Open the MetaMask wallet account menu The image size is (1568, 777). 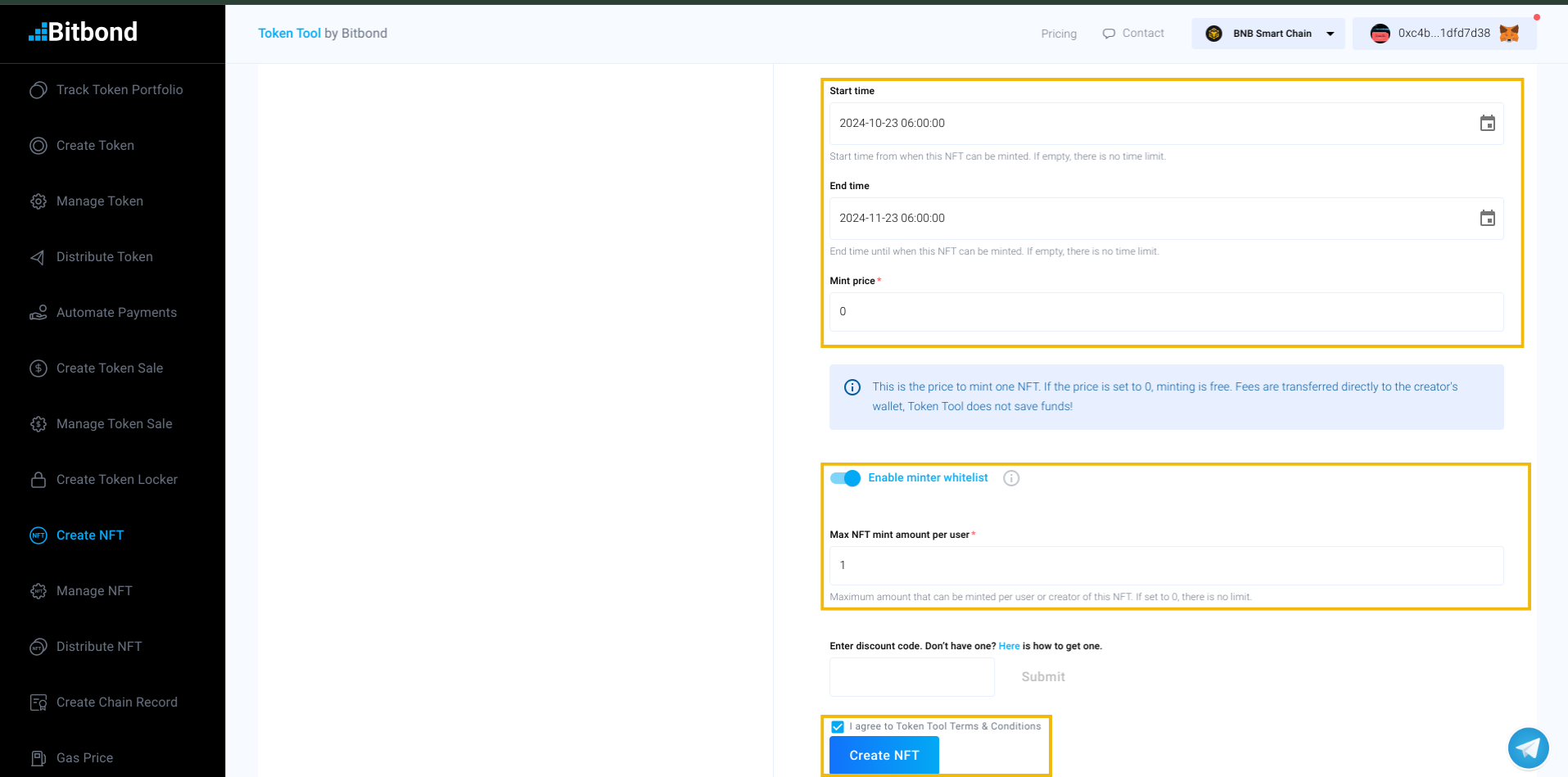[1444, 34]
